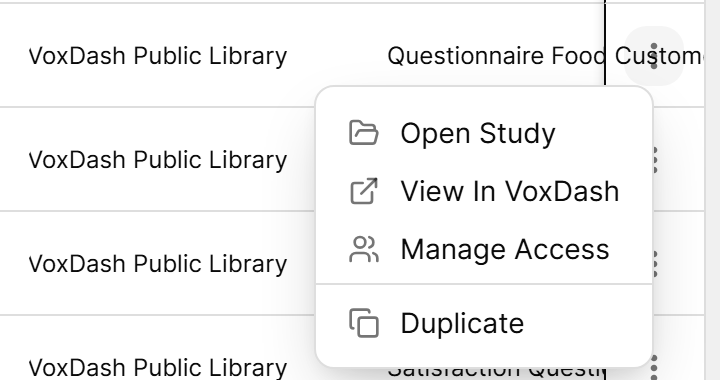The image size is (720, 380).
Task: Open three-dot menu on Satisfaction row
Action: [655, 367]
